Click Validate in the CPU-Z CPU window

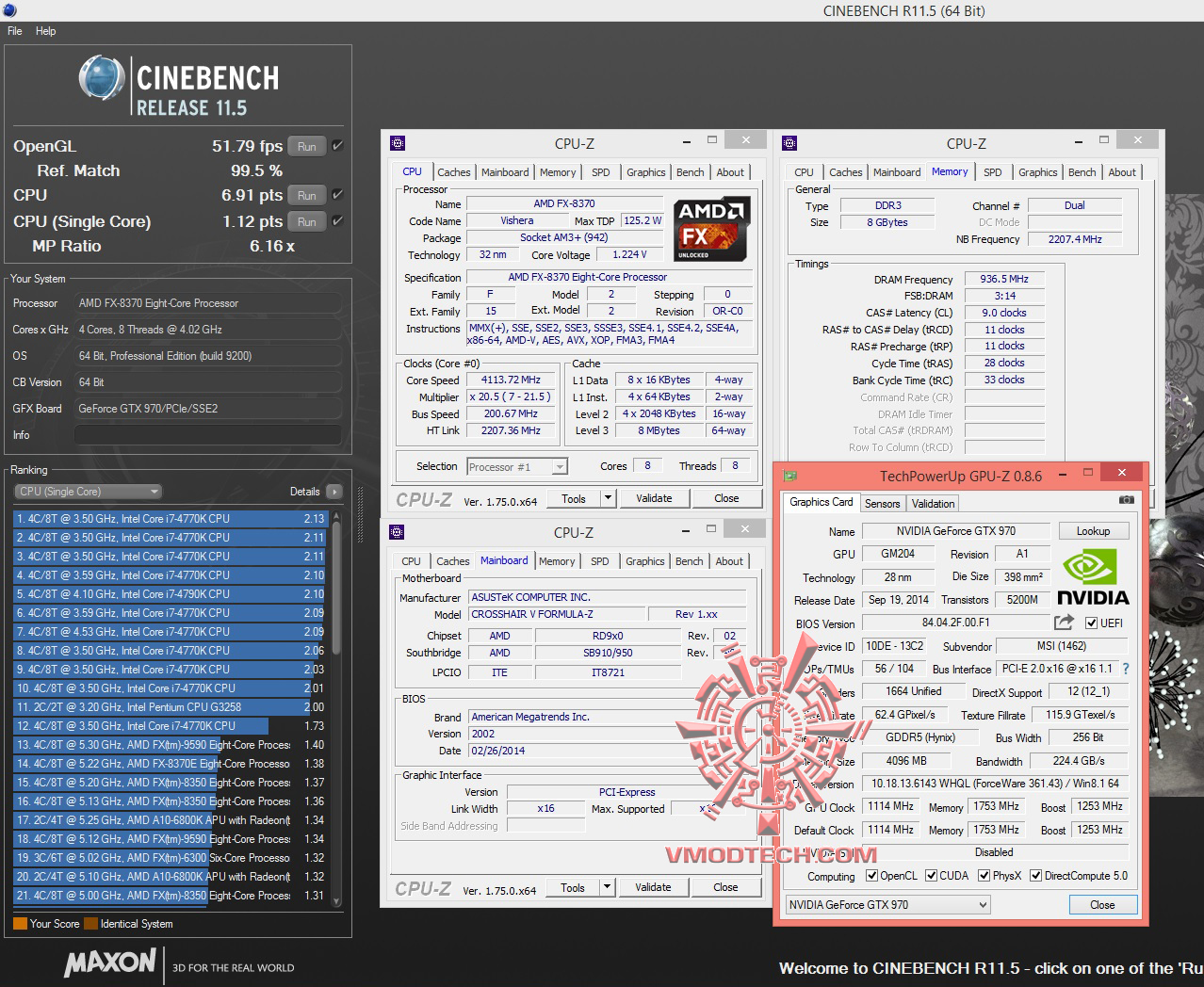[654, 498]
